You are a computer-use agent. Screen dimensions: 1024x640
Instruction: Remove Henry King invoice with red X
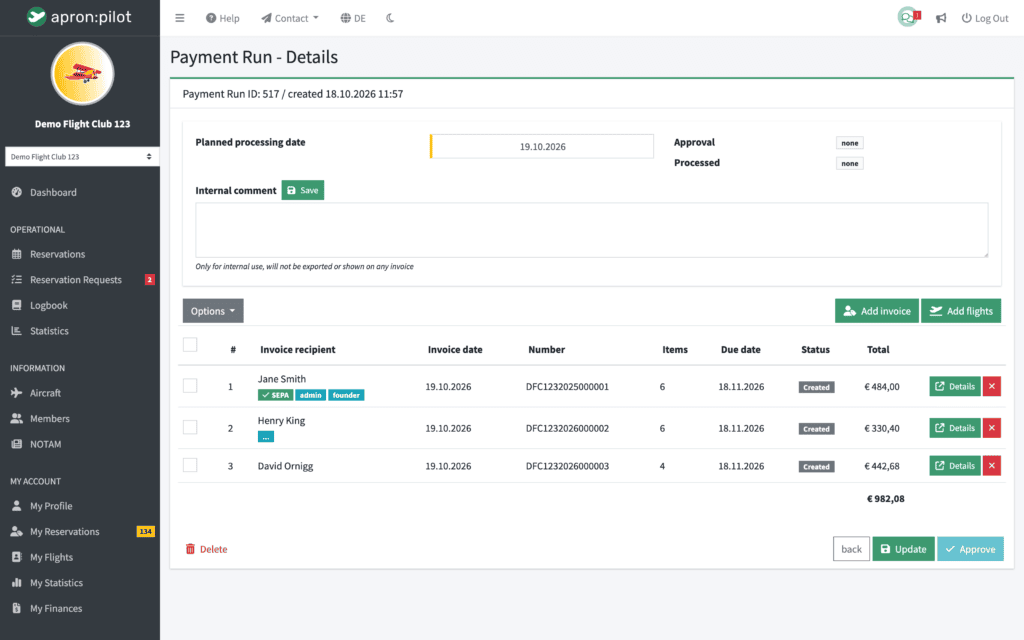991,428
